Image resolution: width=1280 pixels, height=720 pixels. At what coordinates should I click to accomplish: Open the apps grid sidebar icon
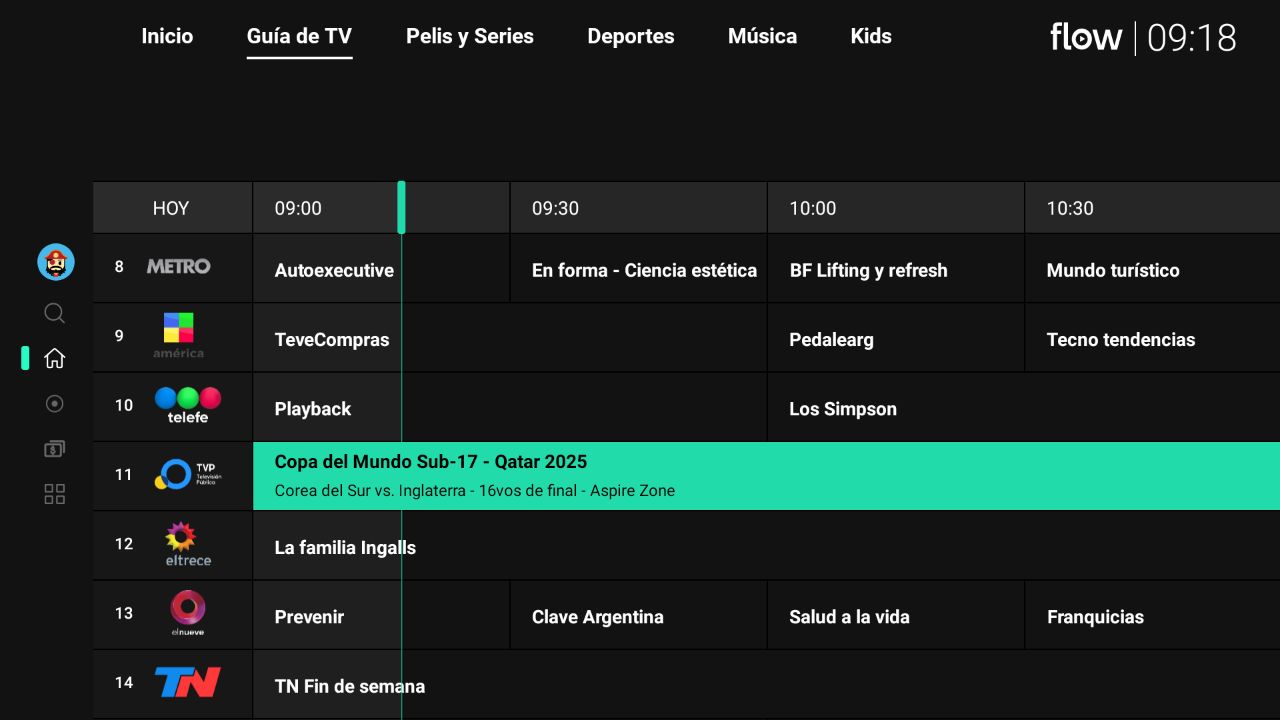pyautogui.click(x=55, y=494)
